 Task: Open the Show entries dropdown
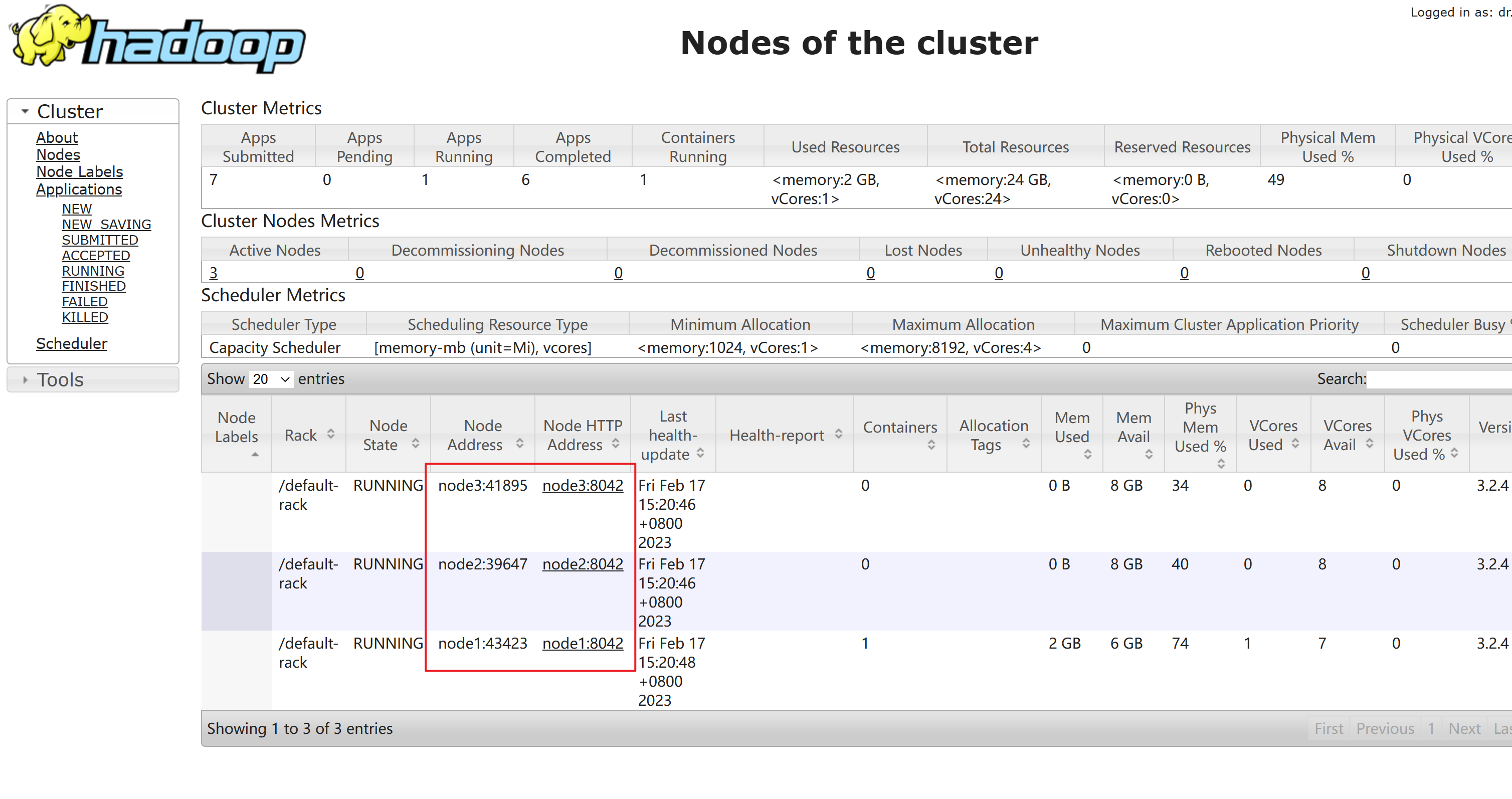[271, 379]
